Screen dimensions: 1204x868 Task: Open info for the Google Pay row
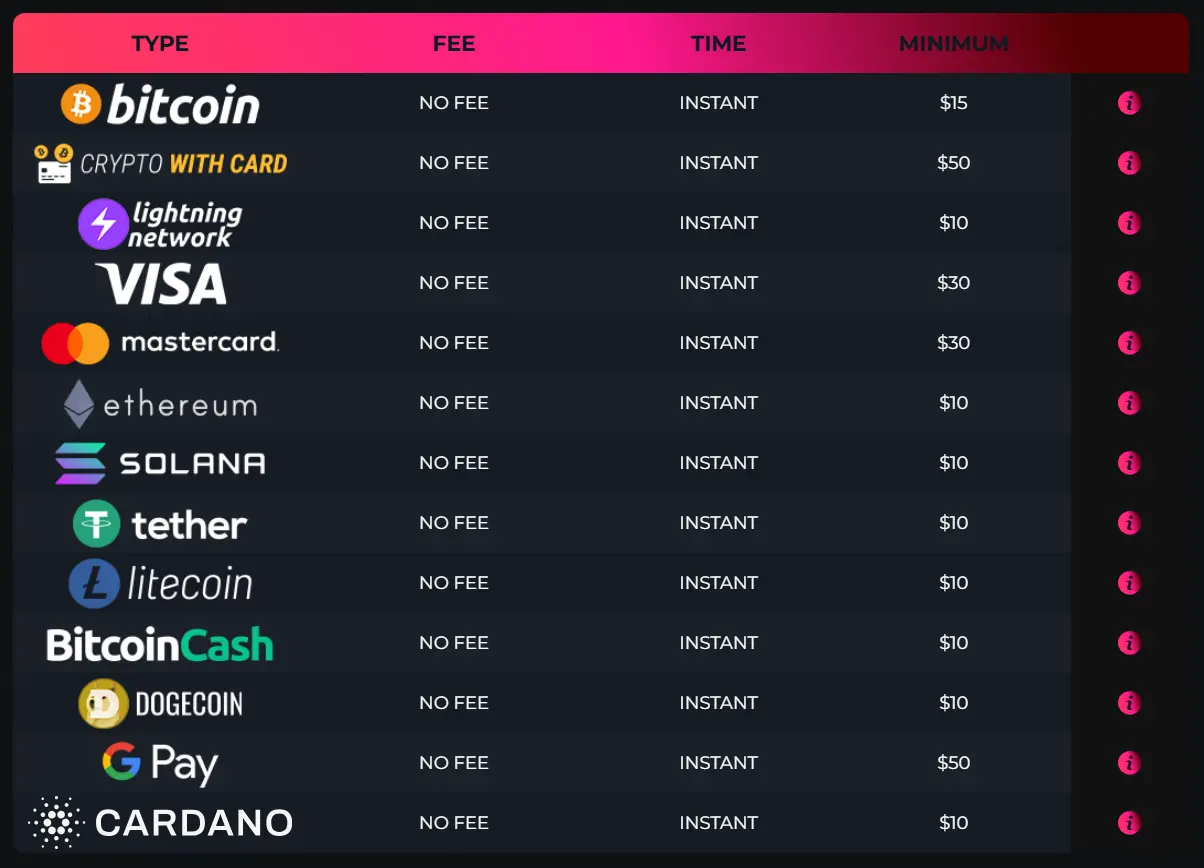coord(1129,763)
